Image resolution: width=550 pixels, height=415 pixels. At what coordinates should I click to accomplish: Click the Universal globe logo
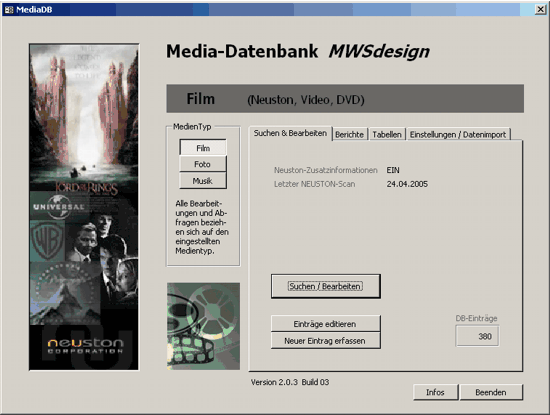(59, 206)
